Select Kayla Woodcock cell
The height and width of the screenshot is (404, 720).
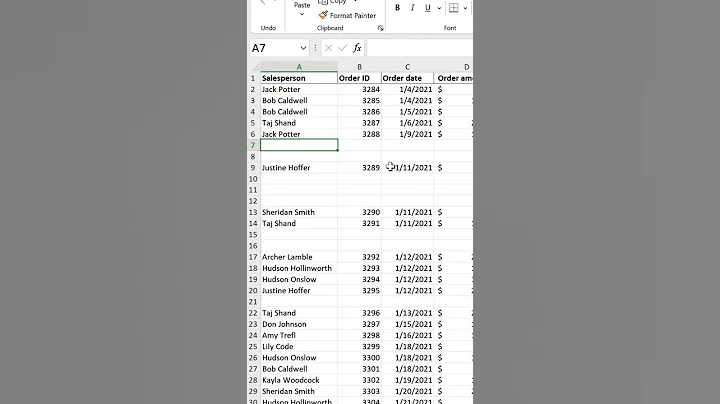pyautogui.click(x=299, y=380)
